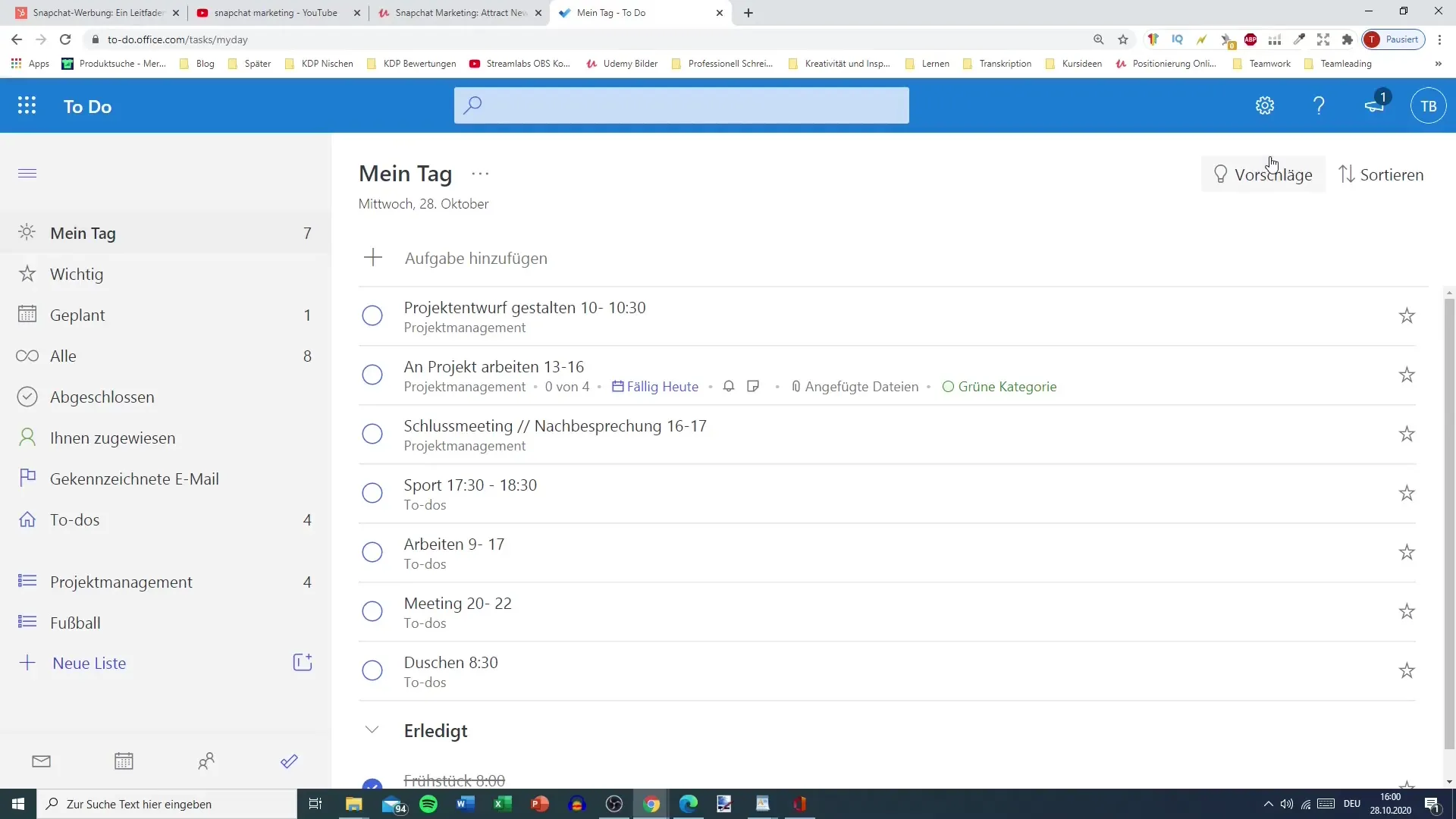Select the Vorschläge lightbulb icon

coord(1220,174)
